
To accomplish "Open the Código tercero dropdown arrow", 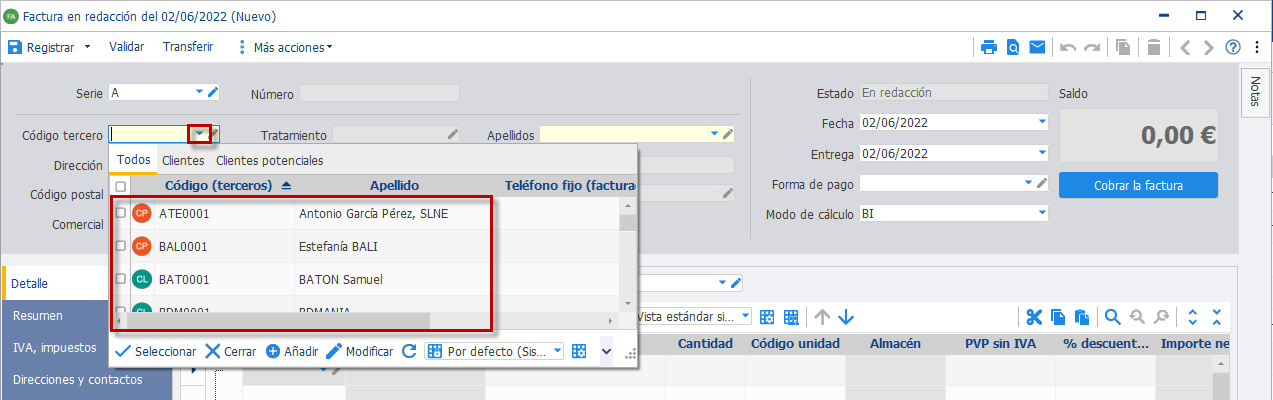I will click(201, 134).
